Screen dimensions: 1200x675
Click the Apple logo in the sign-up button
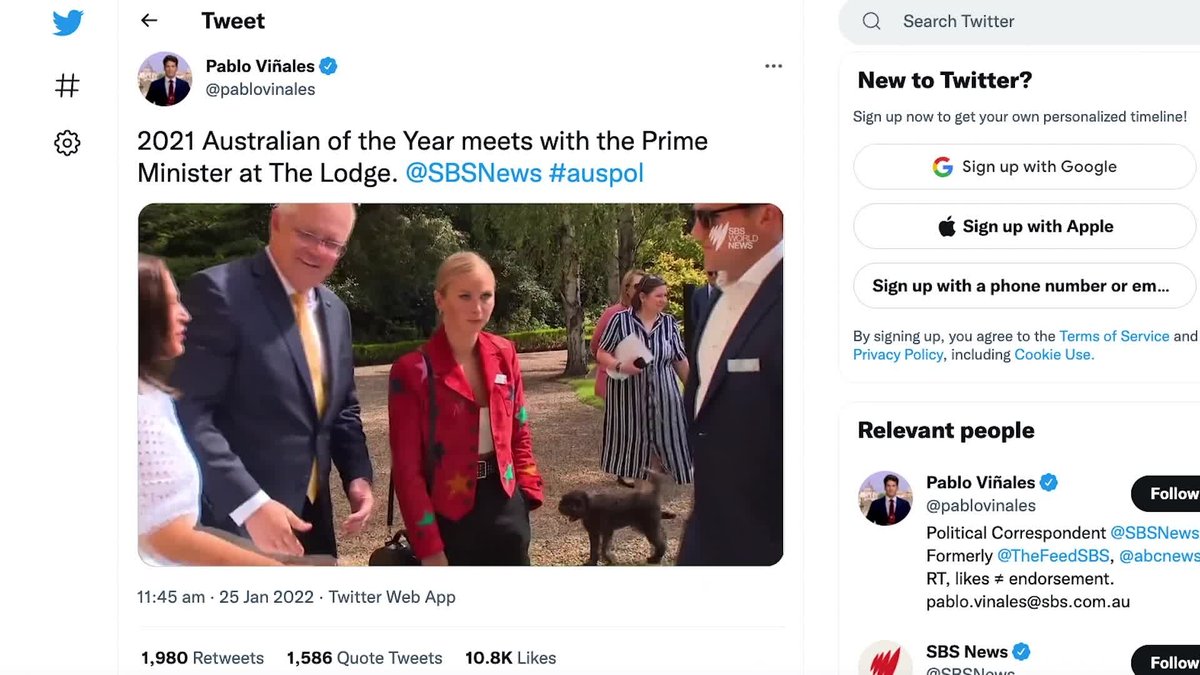[x=945, y=225]
